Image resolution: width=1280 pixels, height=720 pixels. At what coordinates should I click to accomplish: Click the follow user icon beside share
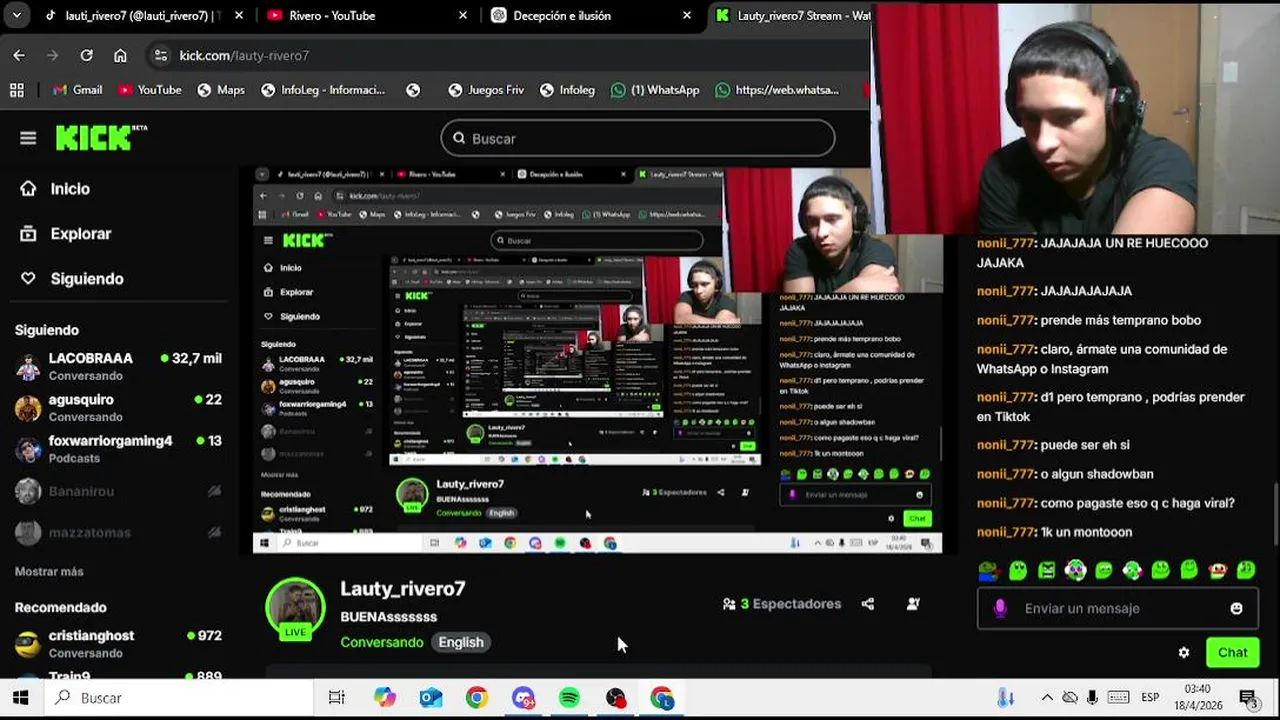click(x=913, y=604)
